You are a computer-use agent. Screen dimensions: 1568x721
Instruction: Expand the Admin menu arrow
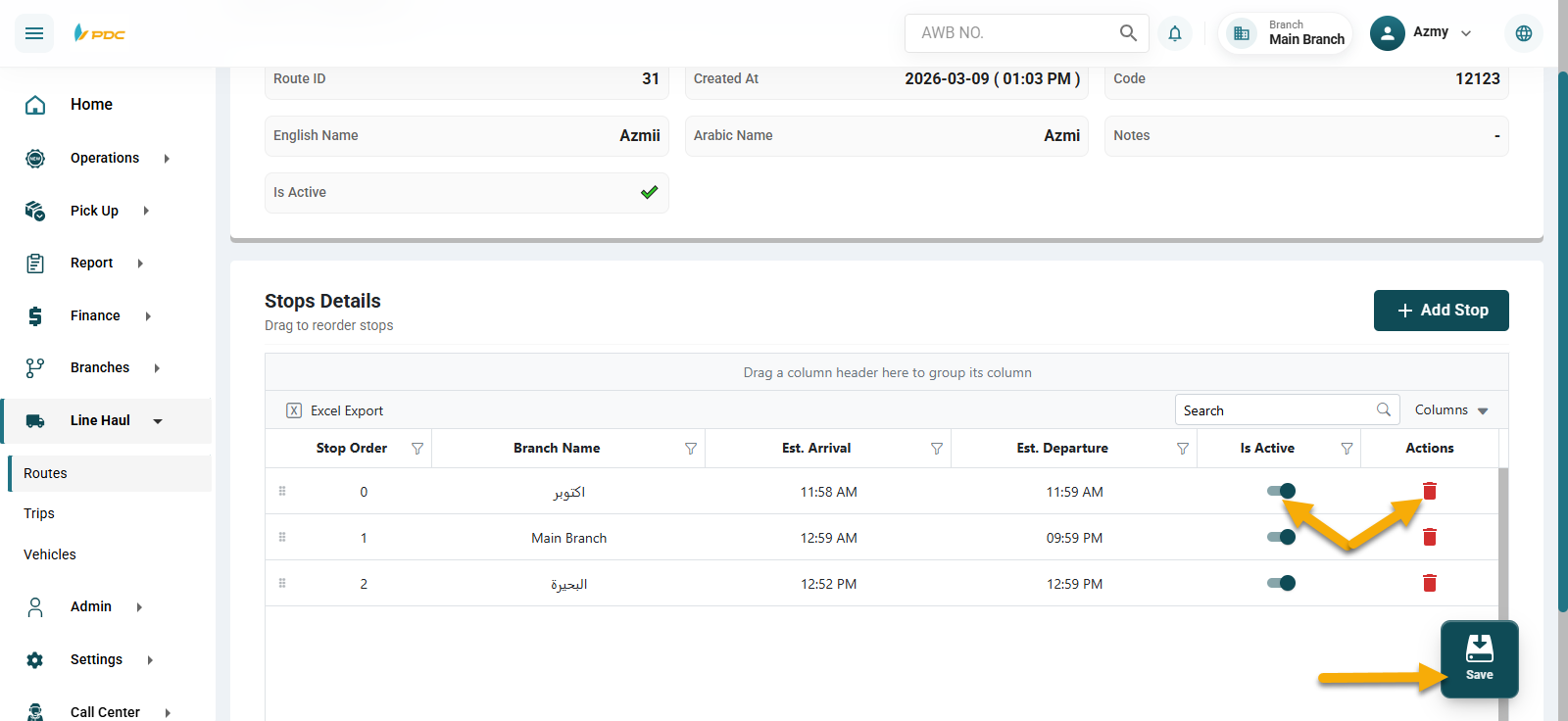[139, 607]
